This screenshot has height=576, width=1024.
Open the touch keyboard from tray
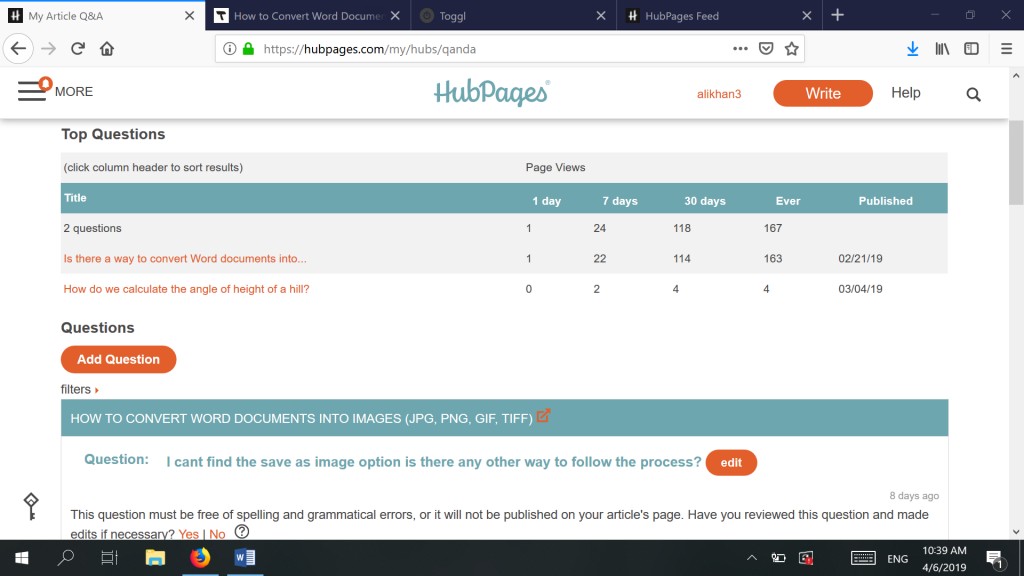(x=863, y=558)
